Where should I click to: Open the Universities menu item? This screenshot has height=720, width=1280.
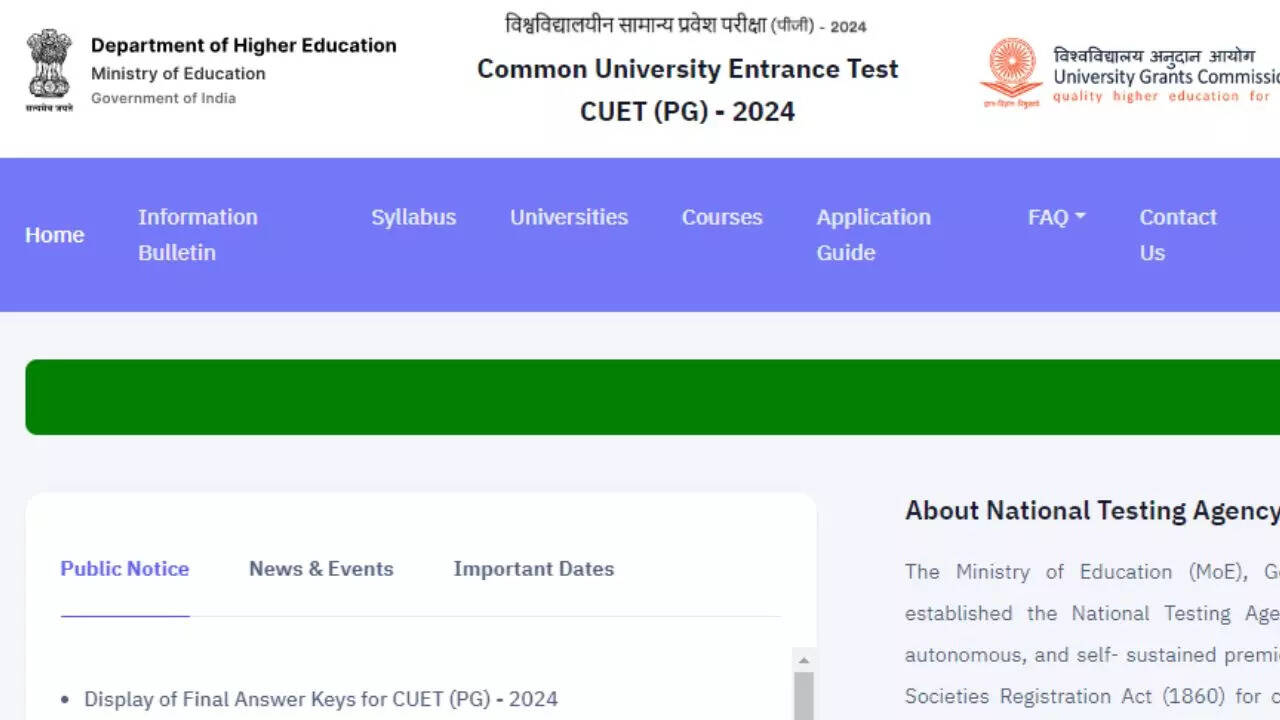(569, 217)
